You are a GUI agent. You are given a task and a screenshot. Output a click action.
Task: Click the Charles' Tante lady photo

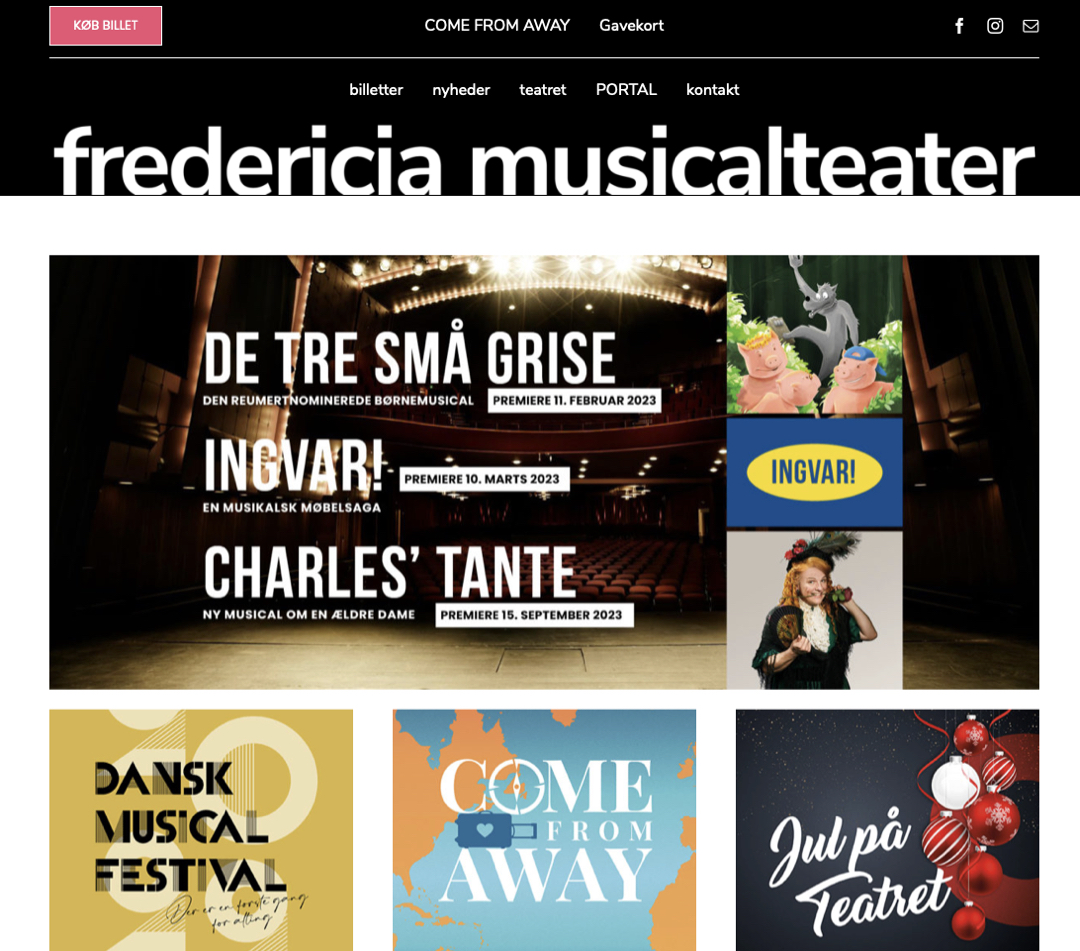tap(814, 610)
